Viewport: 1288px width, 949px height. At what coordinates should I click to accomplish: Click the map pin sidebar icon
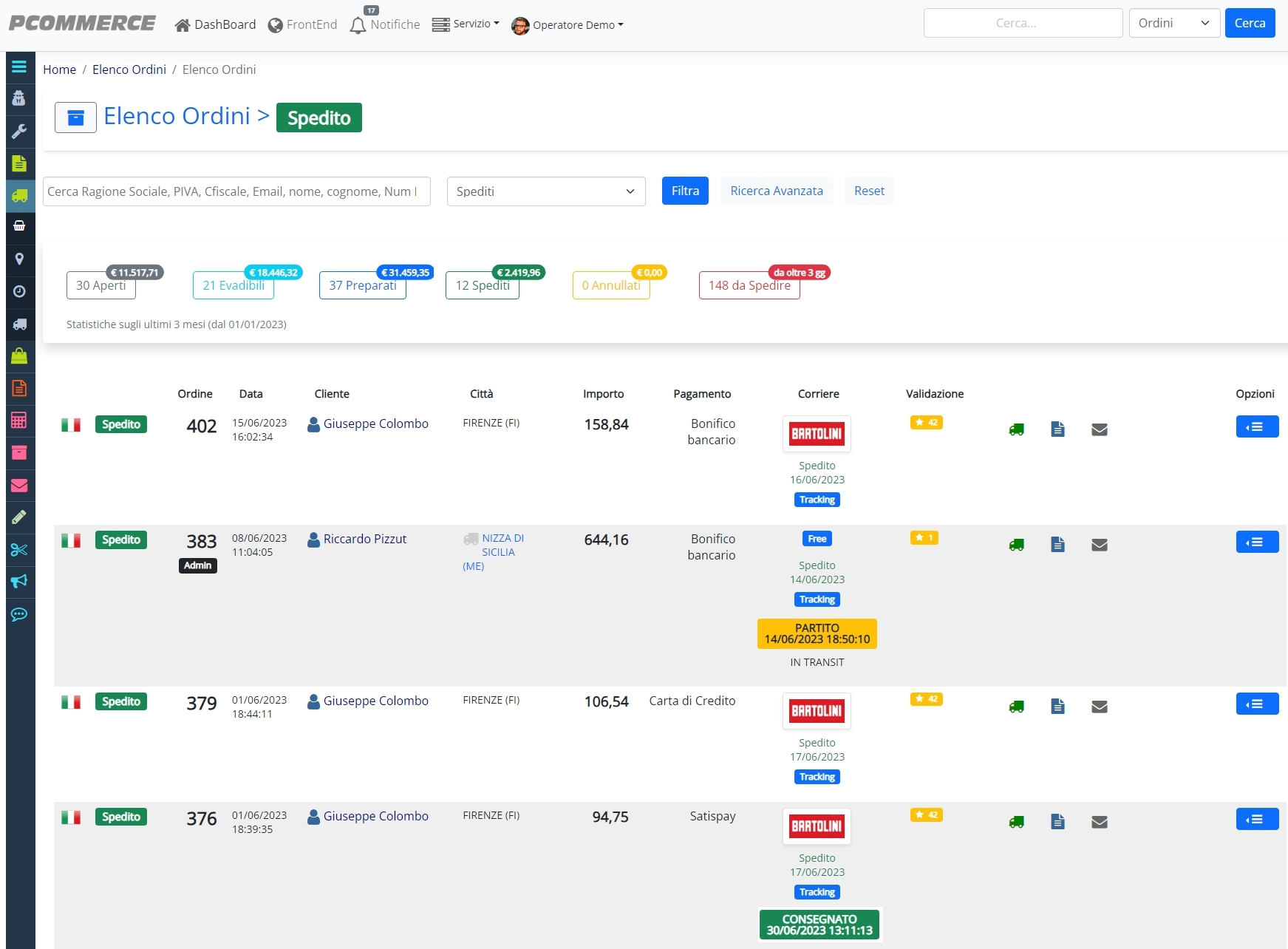coord(19,259)
